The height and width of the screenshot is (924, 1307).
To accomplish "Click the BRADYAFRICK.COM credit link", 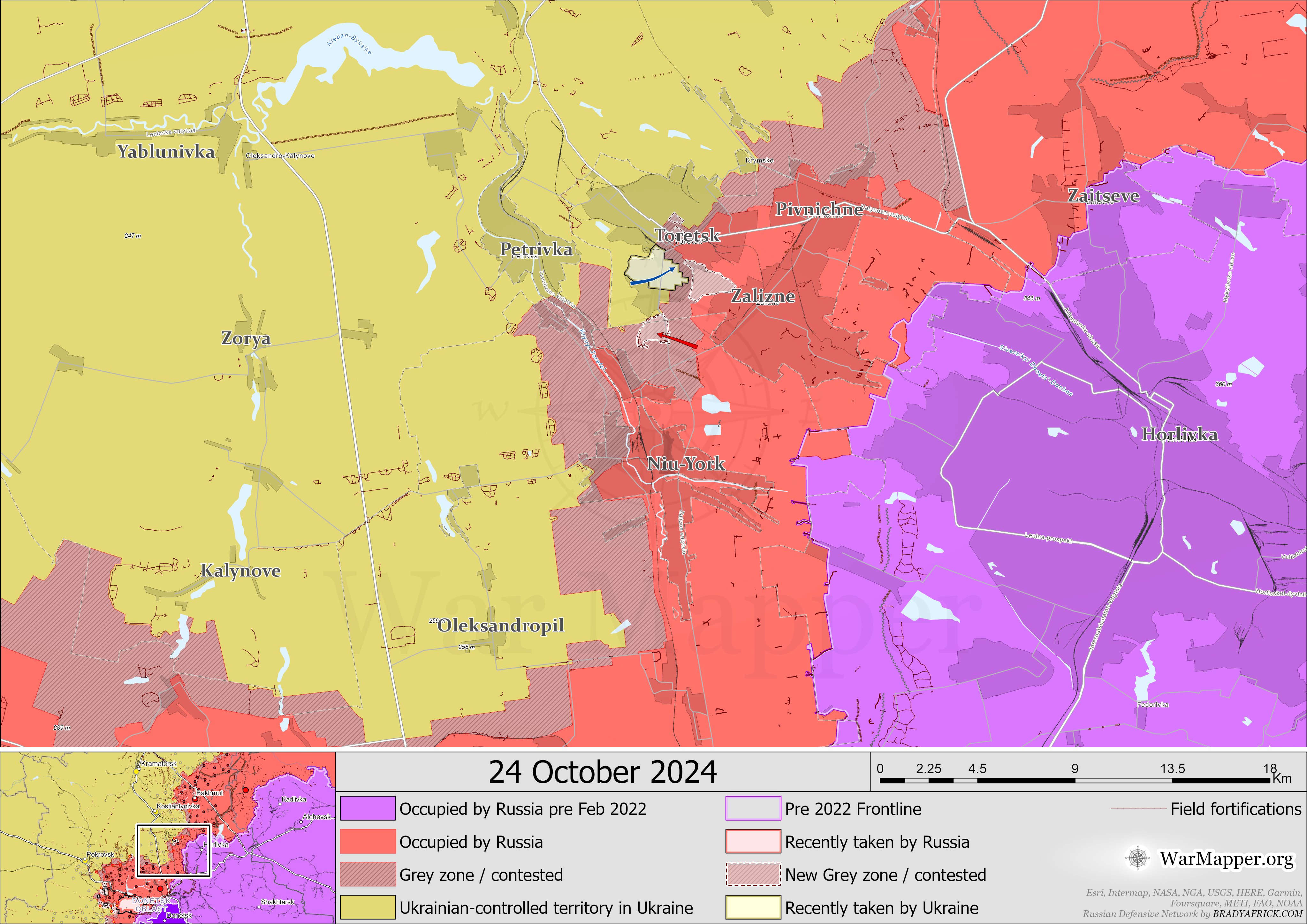I will (x=1257, y=914).
